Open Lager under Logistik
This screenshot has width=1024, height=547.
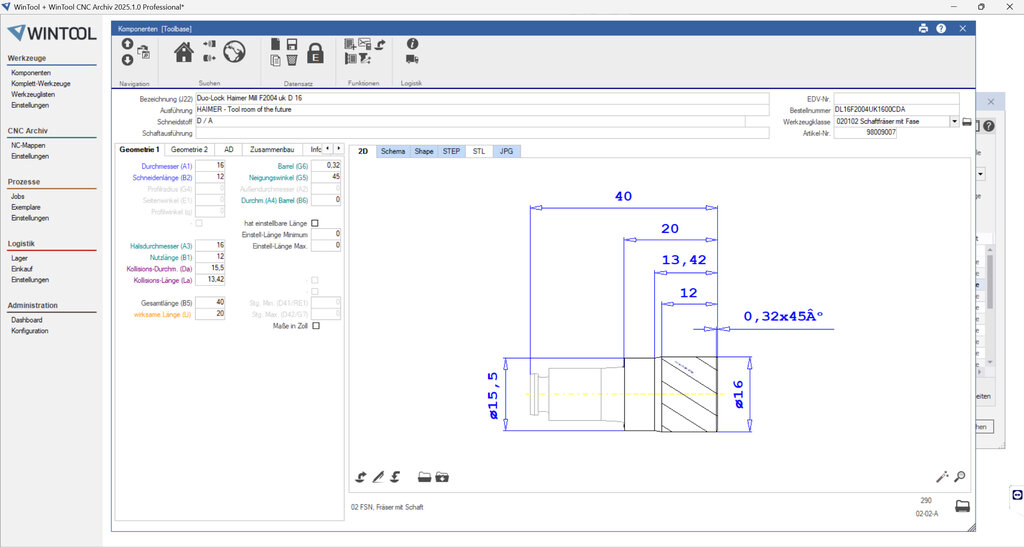[20, 258]
